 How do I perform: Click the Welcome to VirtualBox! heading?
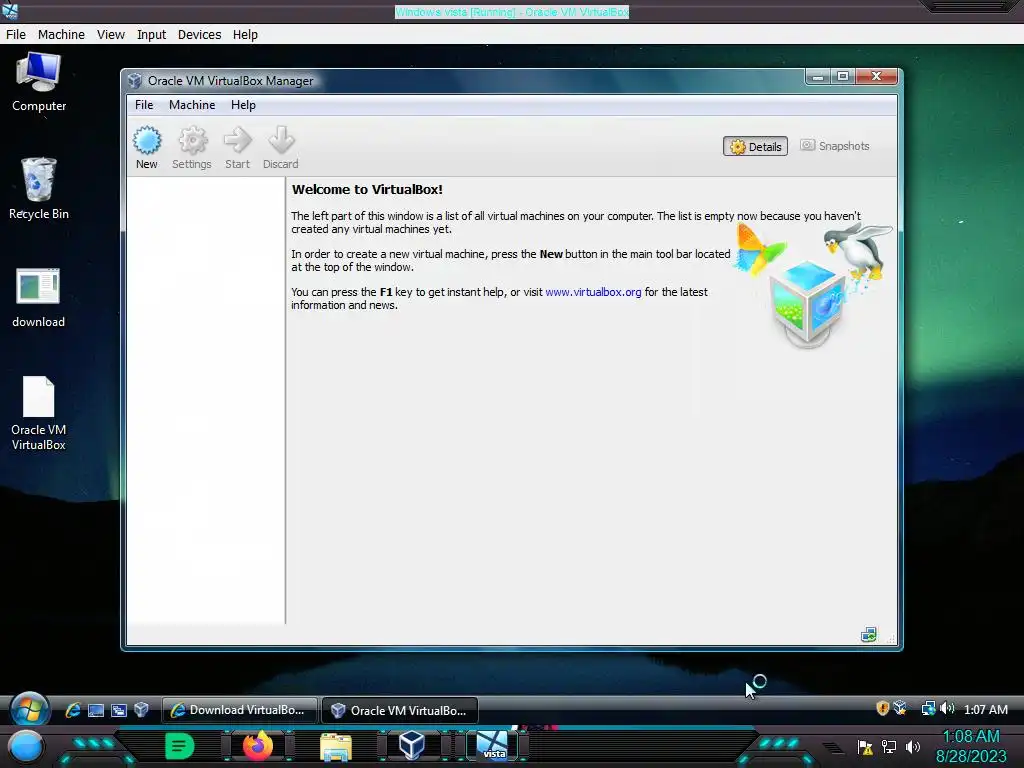[x=367, y=189]
